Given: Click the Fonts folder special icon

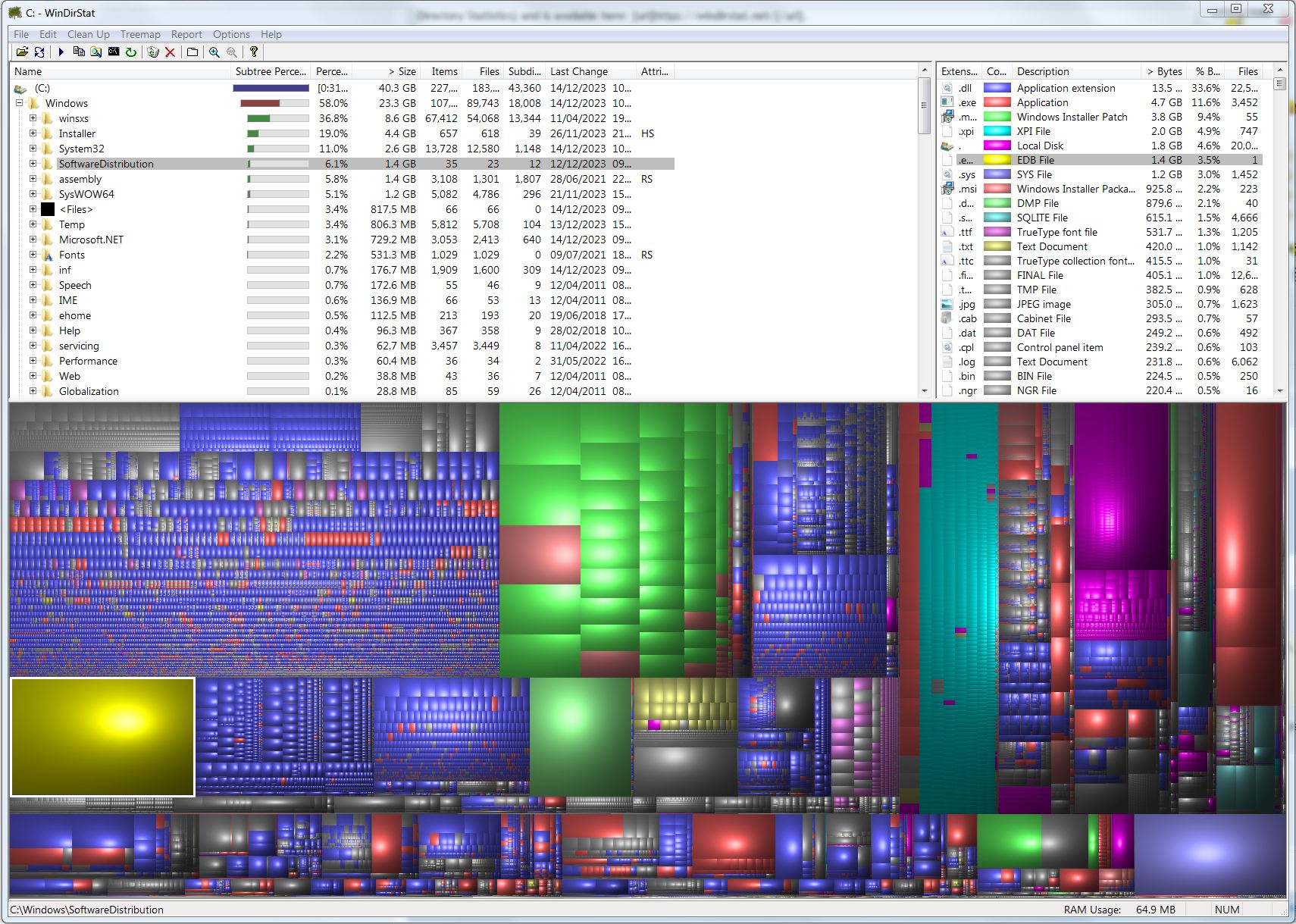Looking at the screenshot, I should click(48, 255).
